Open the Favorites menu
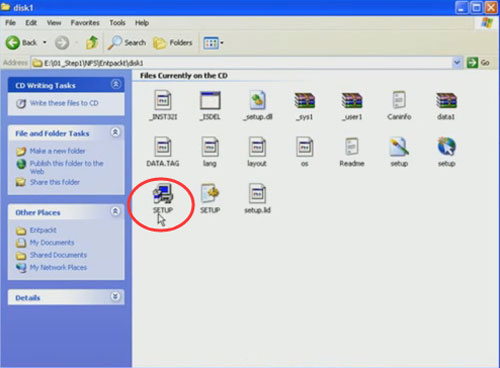Image resolution: width=500 pixels, height=368 pixels. pyautogui.click(x=85, y=23)
